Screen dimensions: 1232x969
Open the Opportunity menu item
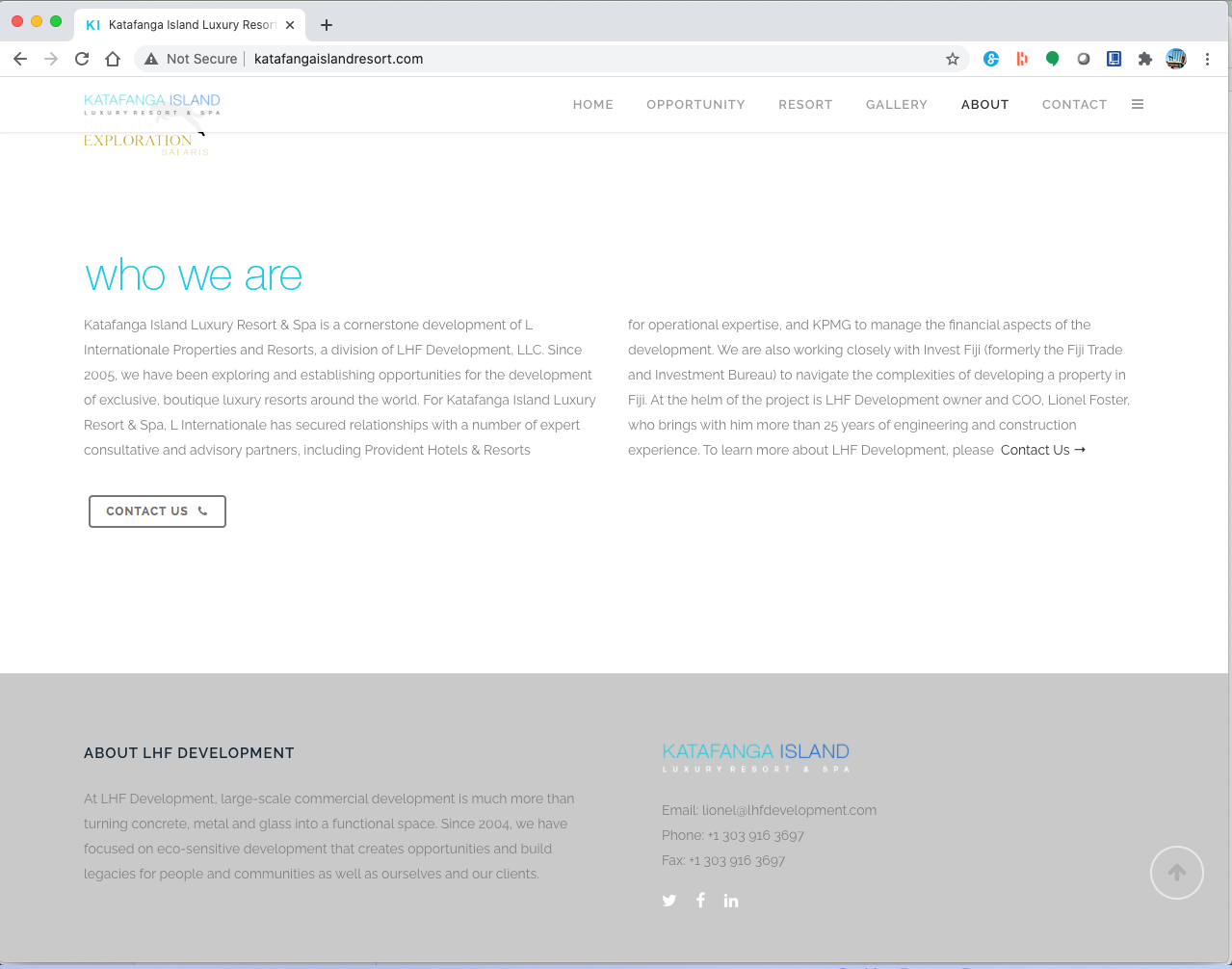tap(695, 104)
